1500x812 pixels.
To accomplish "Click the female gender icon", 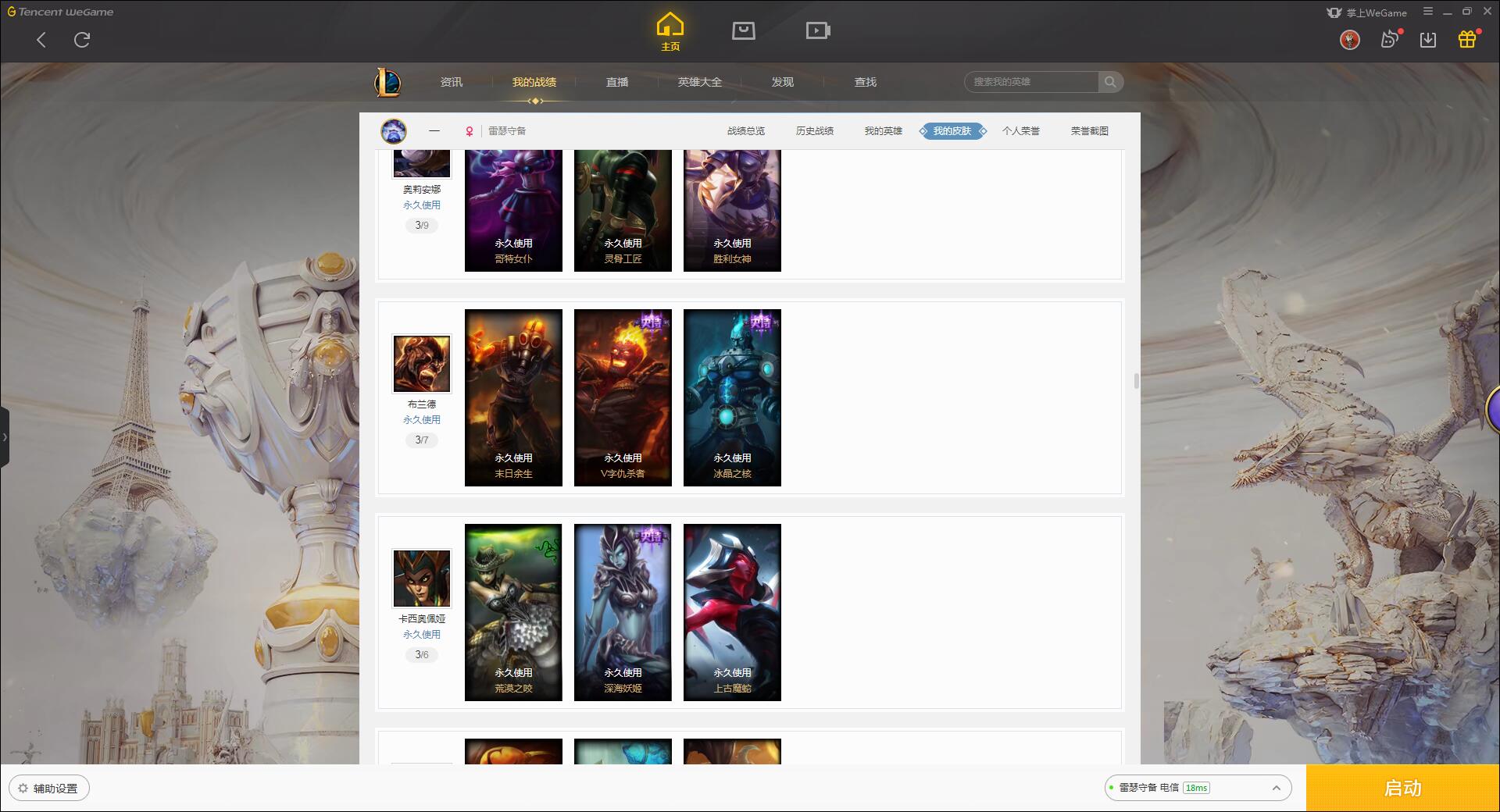I will pos(470,131).
